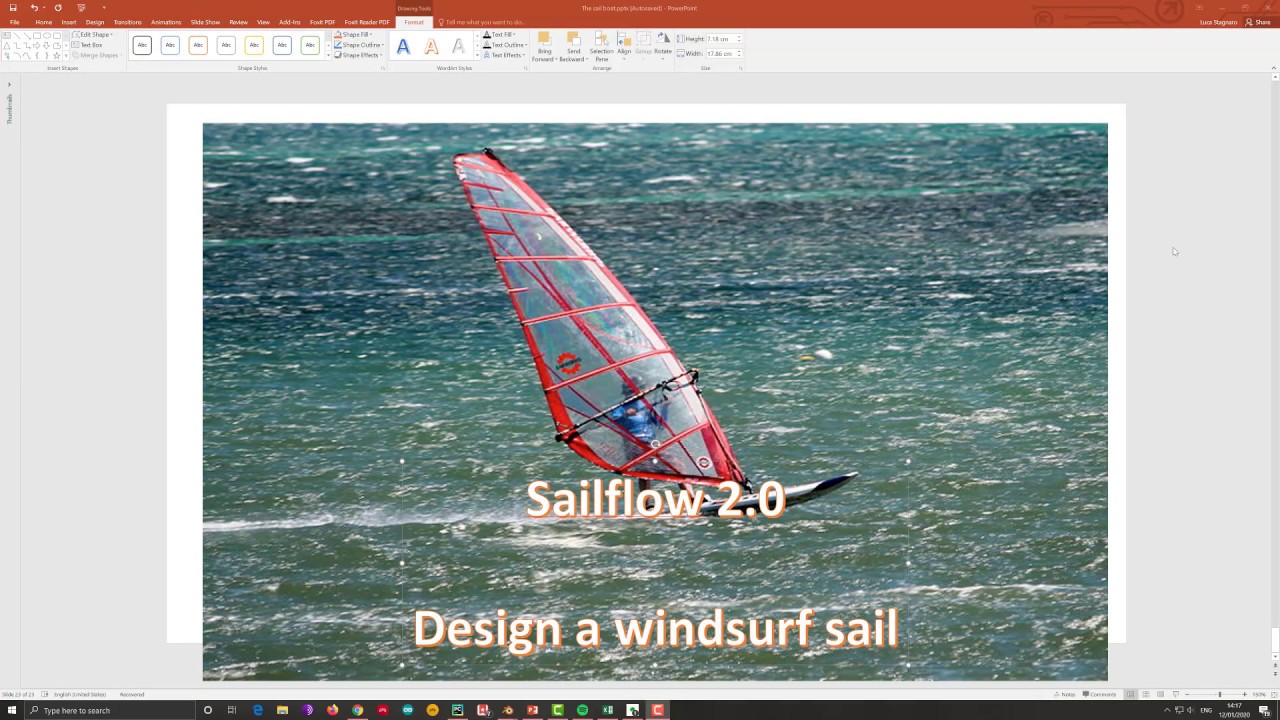Screen dimensions: 1280x720
Task: Click the Save icon in quick access toolbar
Action: [13, 8]
